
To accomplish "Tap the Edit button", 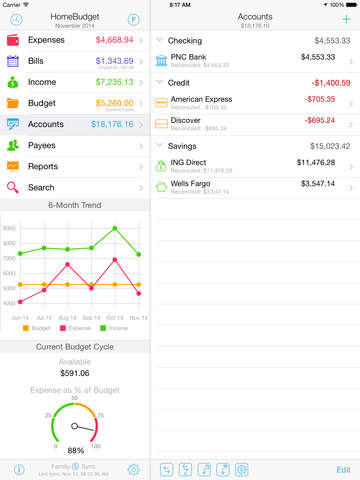I will [343, 470].
